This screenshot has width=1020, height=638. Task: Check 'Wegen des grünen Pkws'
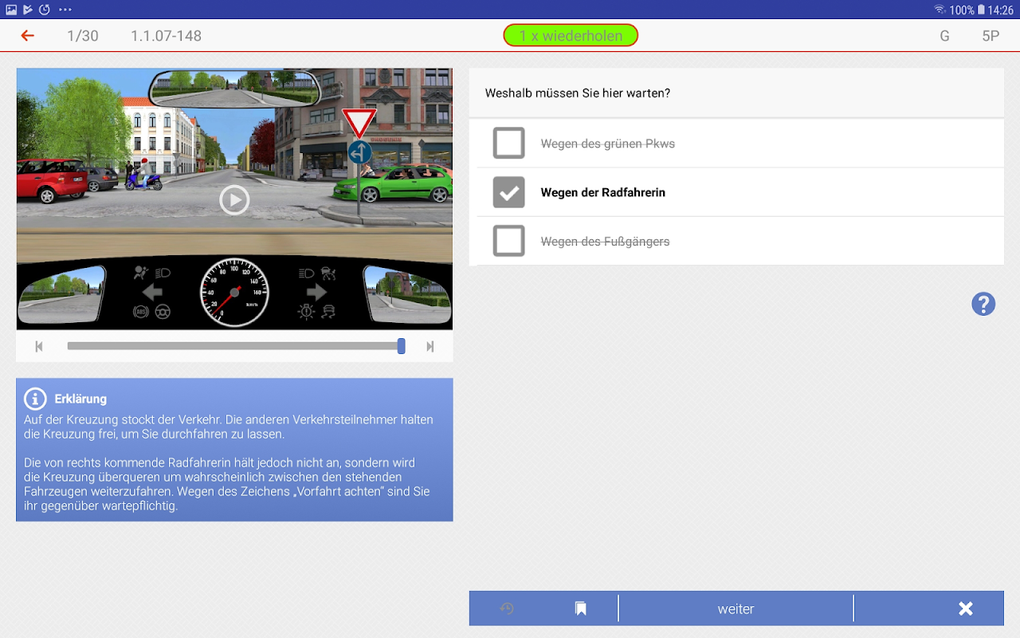tap(509, 143)
